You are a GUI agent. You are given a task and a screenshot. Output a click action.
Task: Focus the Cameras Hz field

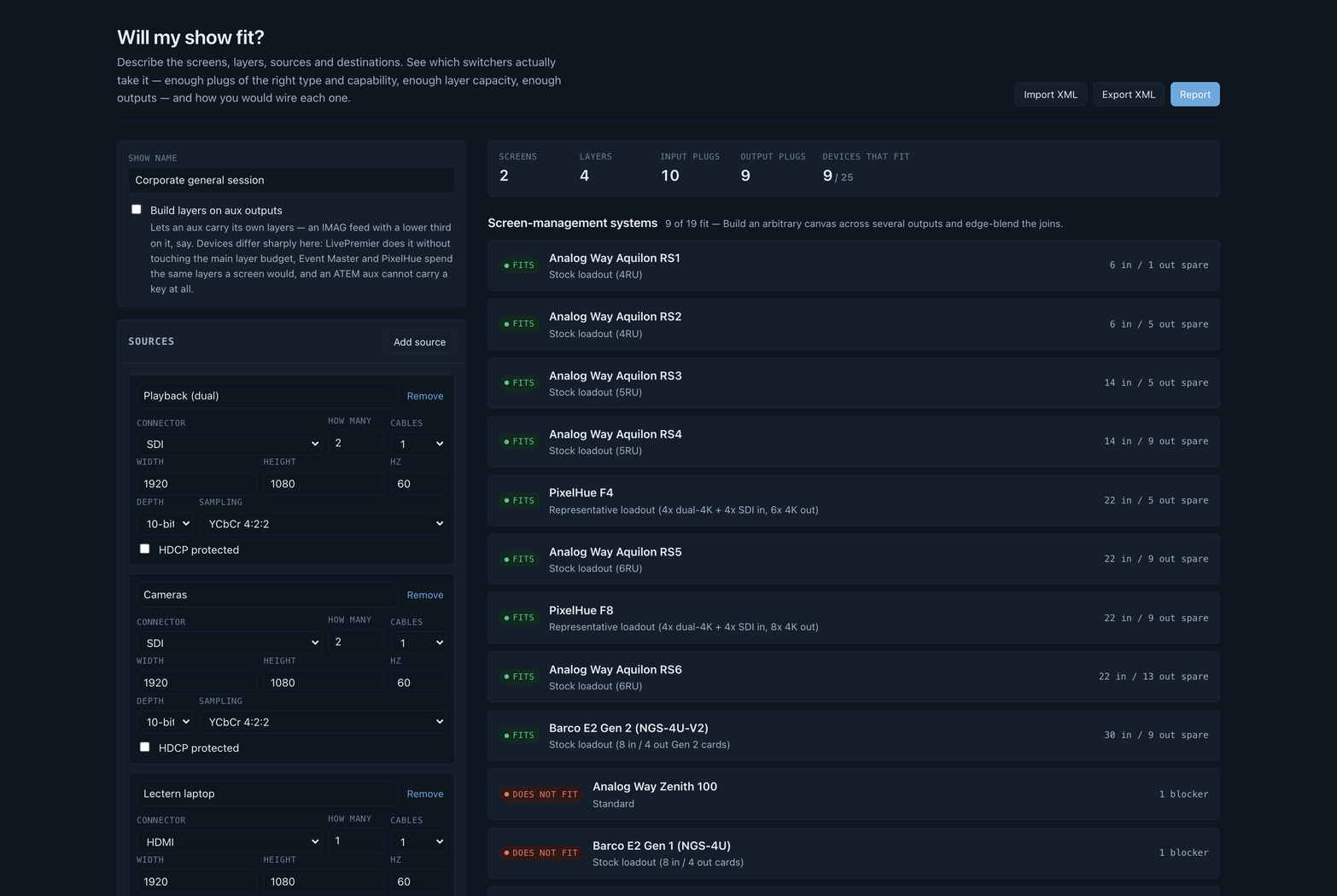pyautogui.click(x=418, y=683)
